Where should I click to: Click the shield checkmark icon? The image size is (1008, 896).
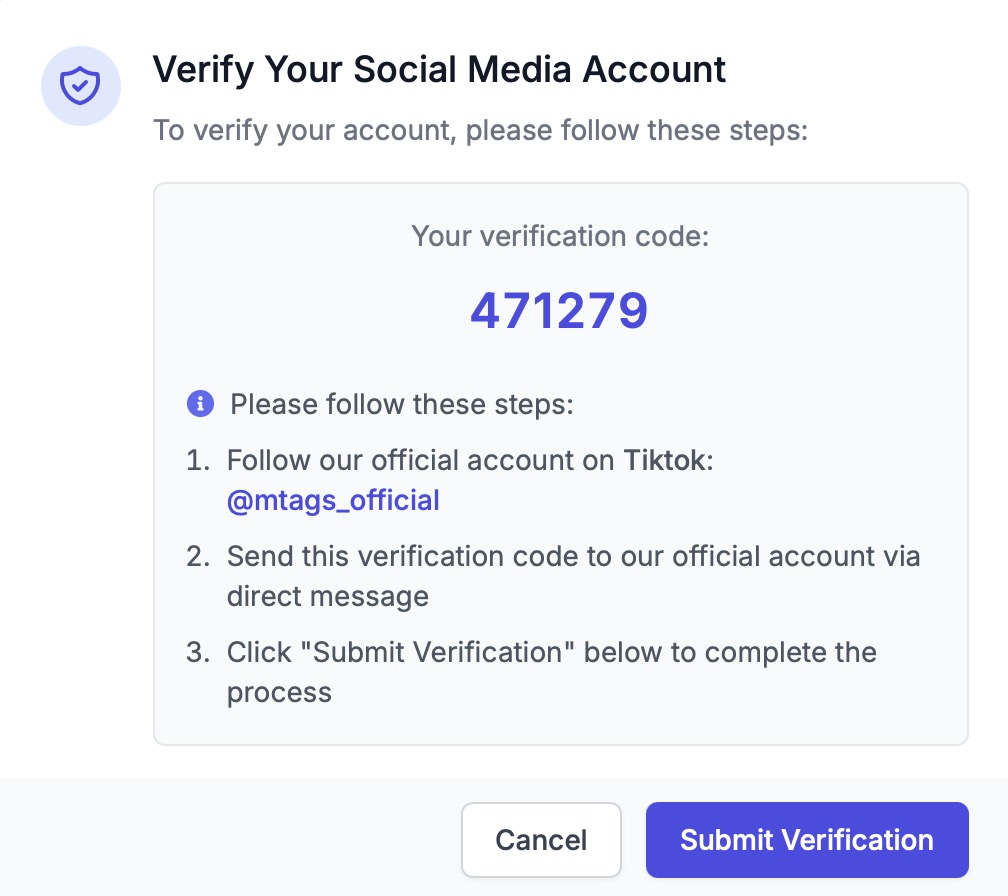coord(80,85)
